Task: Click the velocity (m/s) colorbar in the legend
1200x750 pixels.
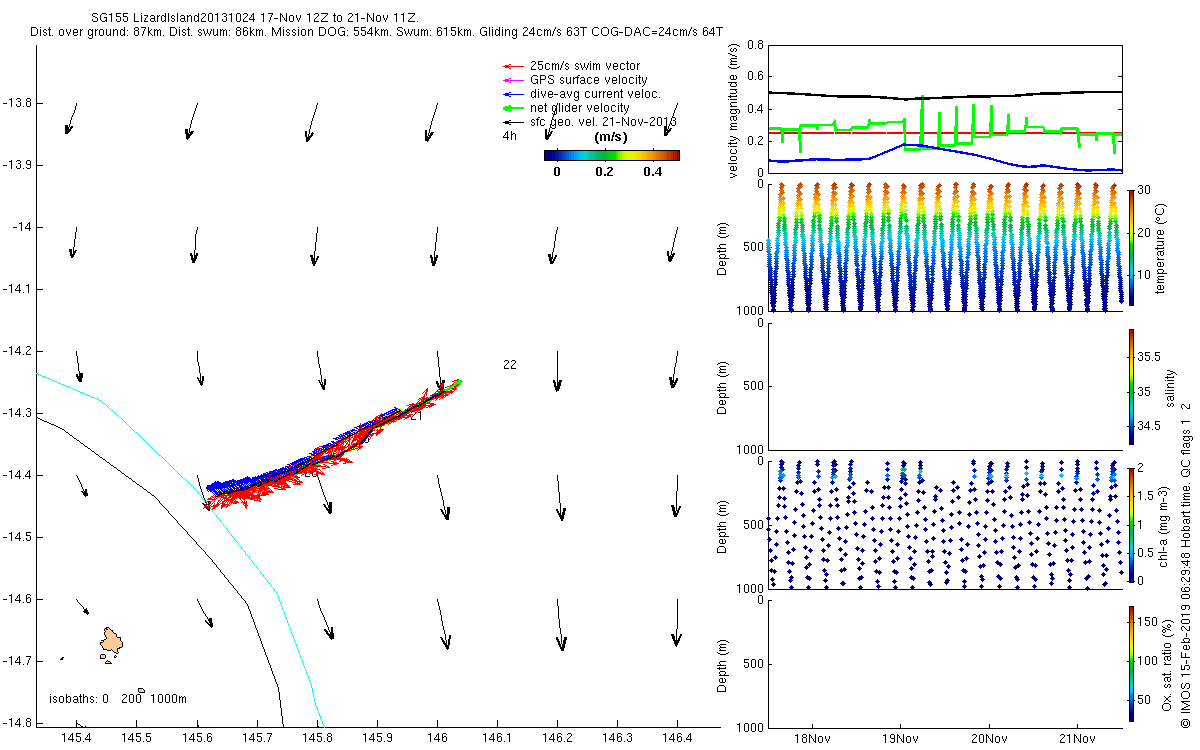Action: point(612,155)
